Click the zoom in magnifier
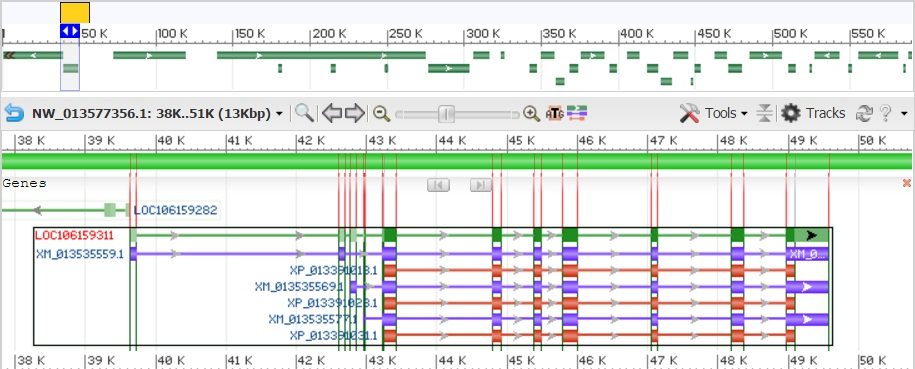 tap(531, 113)
